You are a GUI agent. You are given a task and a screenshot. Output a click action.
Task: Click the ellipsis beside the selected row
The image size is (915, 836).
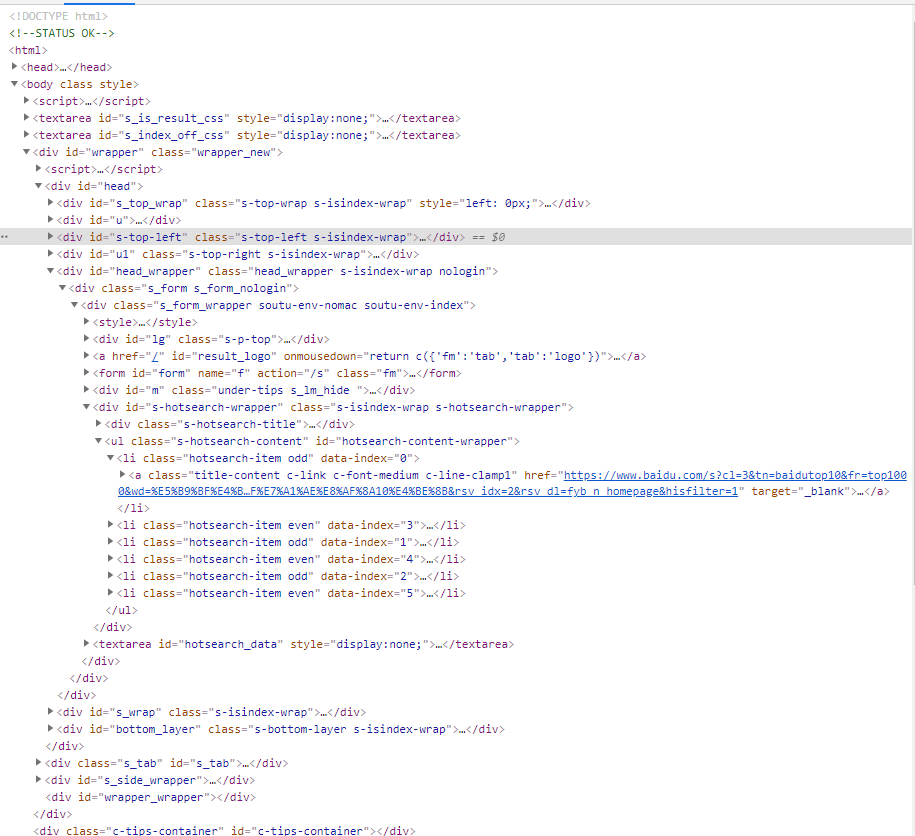click(x=5, y=237)
